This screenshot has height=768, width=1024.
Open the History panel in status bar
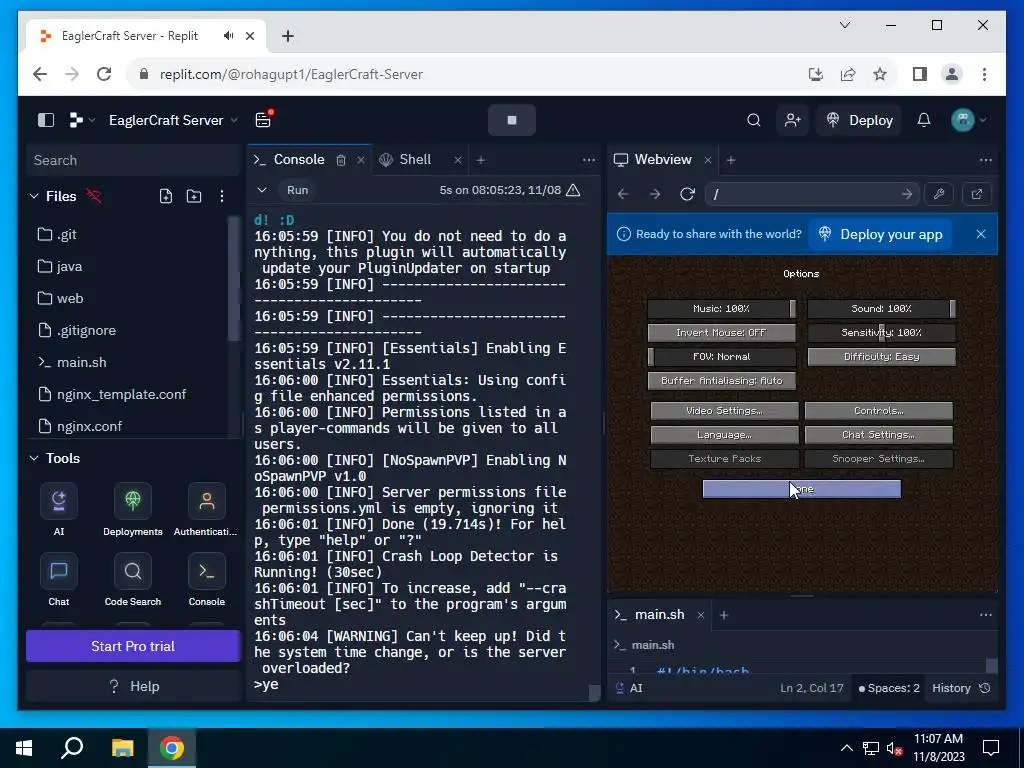961,688
